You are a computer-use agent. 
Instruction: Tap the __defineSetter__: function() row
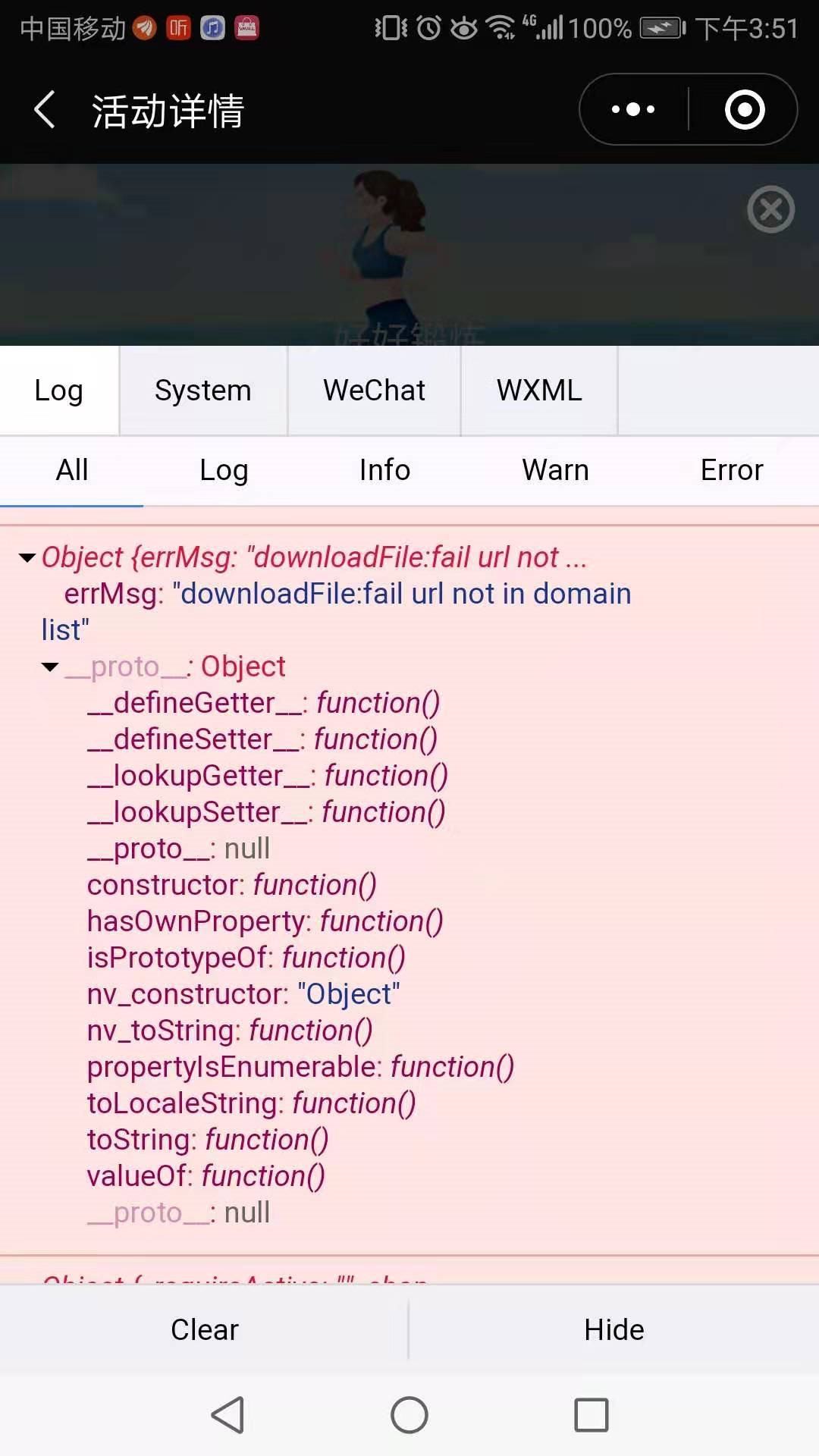[x=262, y=739]
